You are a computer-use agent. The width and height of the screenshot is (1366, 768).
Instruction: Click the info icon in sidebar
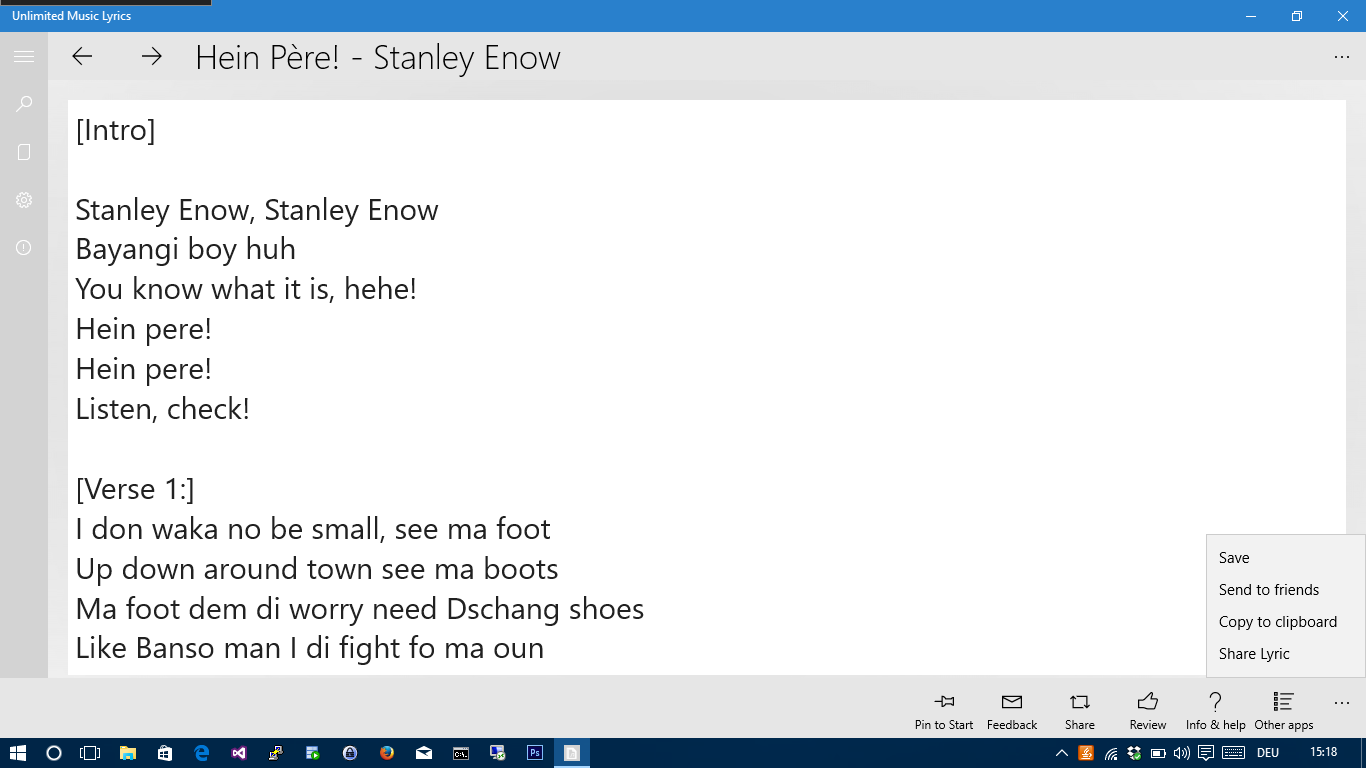coord(24,248)
